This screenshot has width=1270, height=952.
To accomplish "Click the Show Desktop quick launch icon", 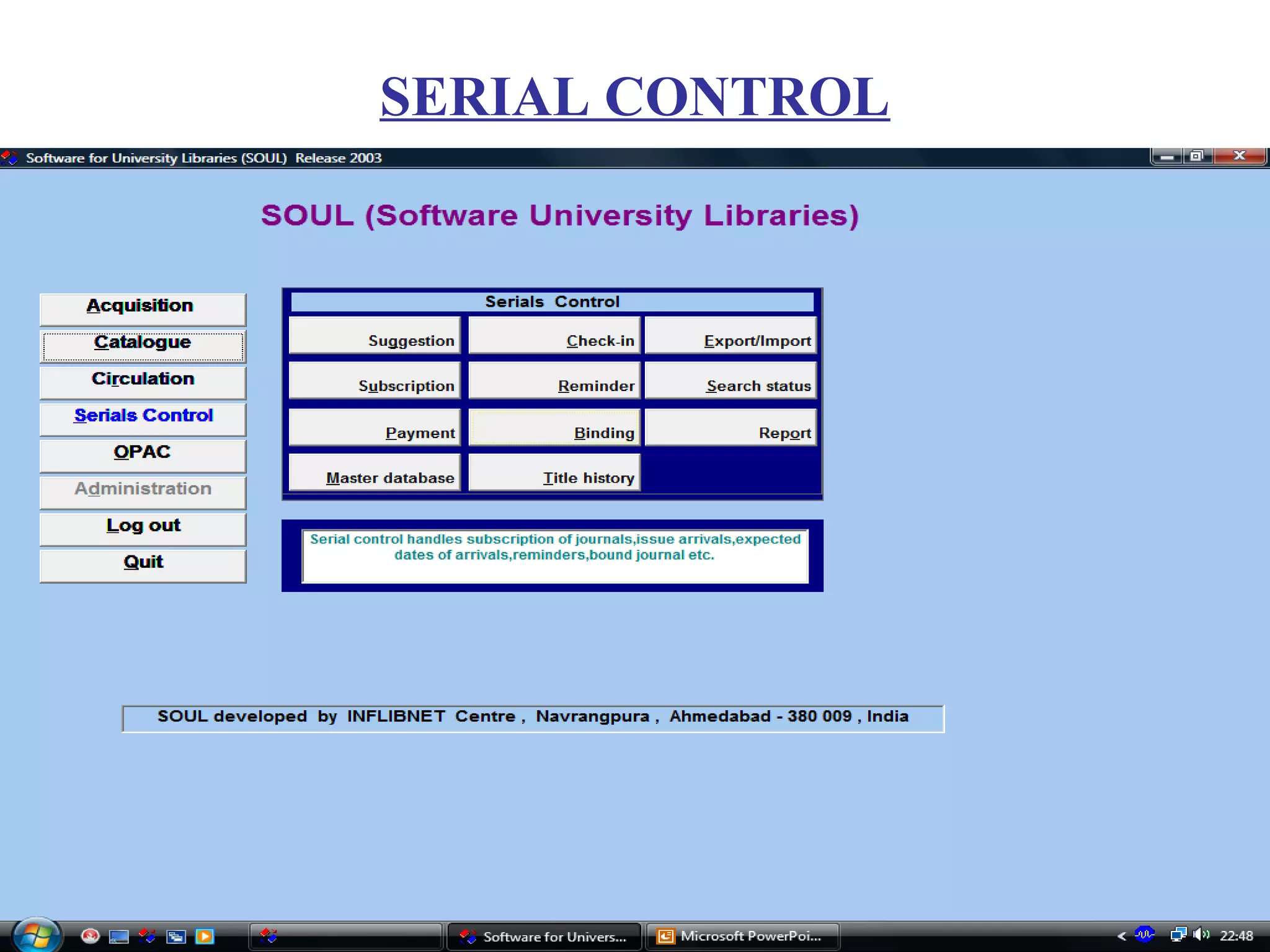I will [119, 936].
